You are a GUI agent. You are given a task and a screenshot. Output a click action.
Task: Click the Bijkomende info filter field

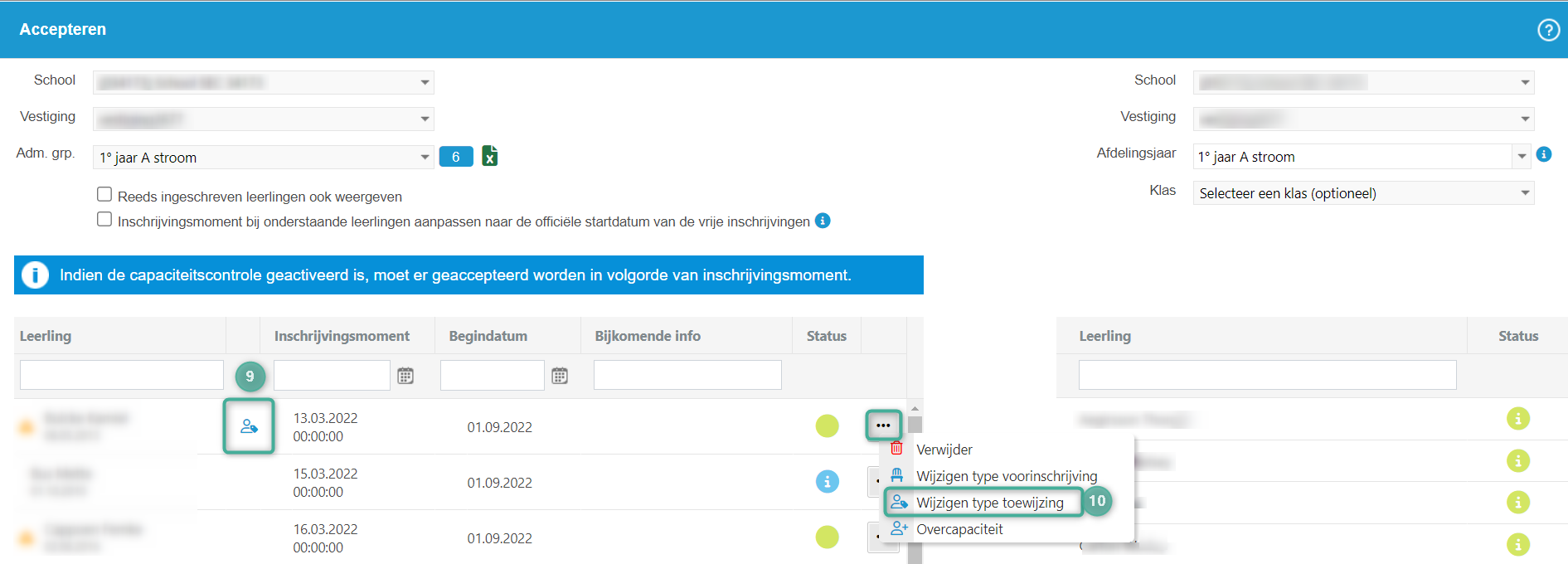coord(687,375)
